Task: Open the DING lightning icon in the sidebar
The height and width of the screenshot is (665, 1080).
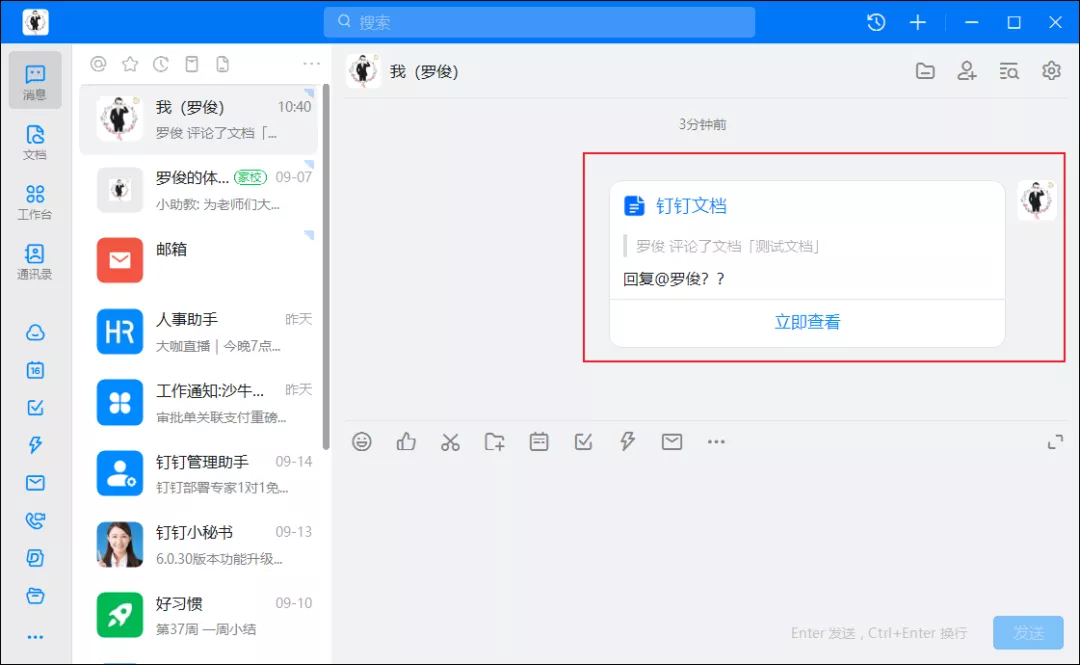Action: coord(35,444)
